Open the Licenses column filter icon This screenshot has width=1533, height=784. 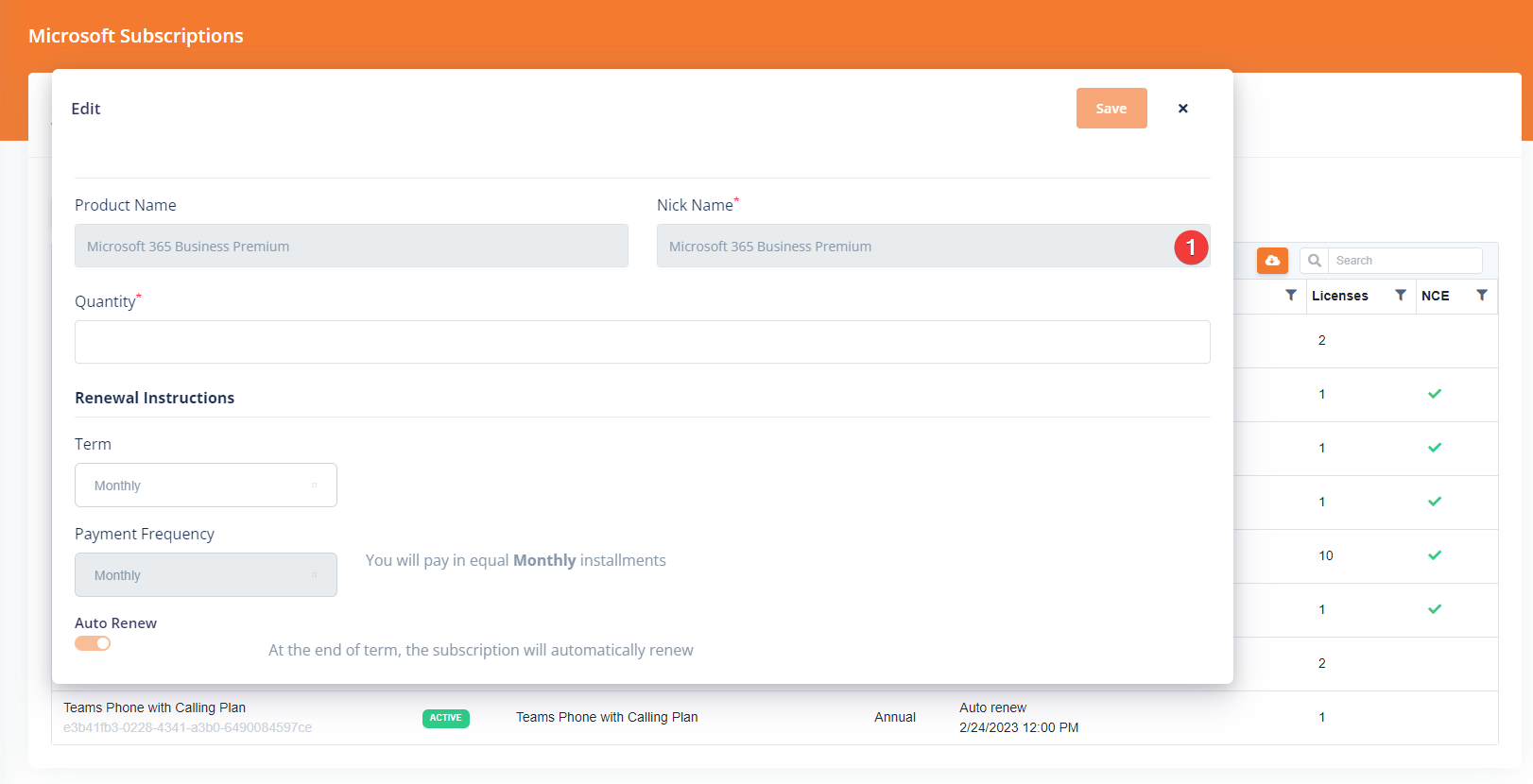(x=1401, y=296)
